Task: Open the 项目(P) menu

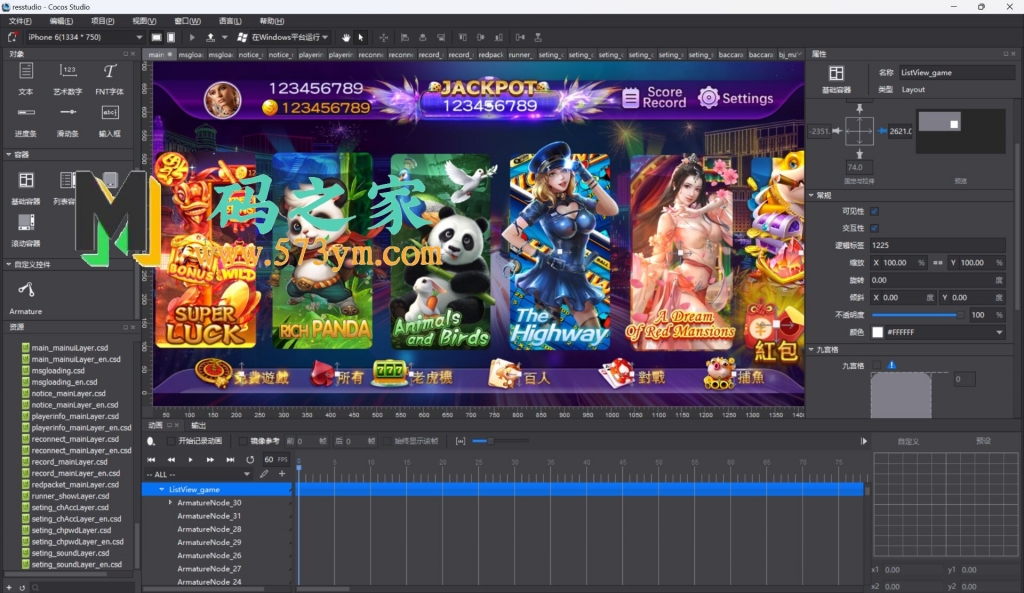Action: pos(103,21)
